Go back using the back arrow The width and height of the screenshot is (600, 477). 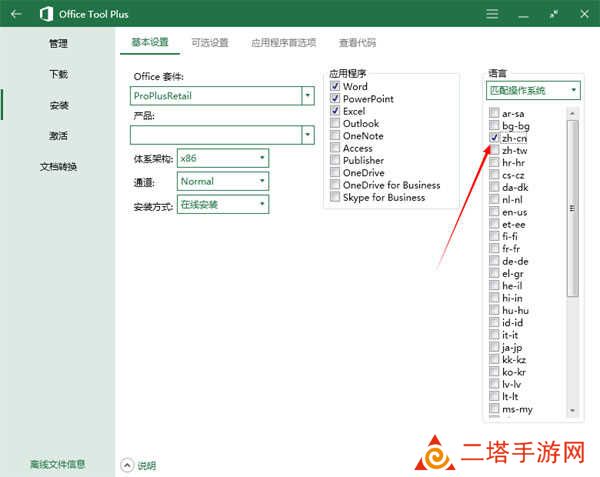click(x=16, y=14)
